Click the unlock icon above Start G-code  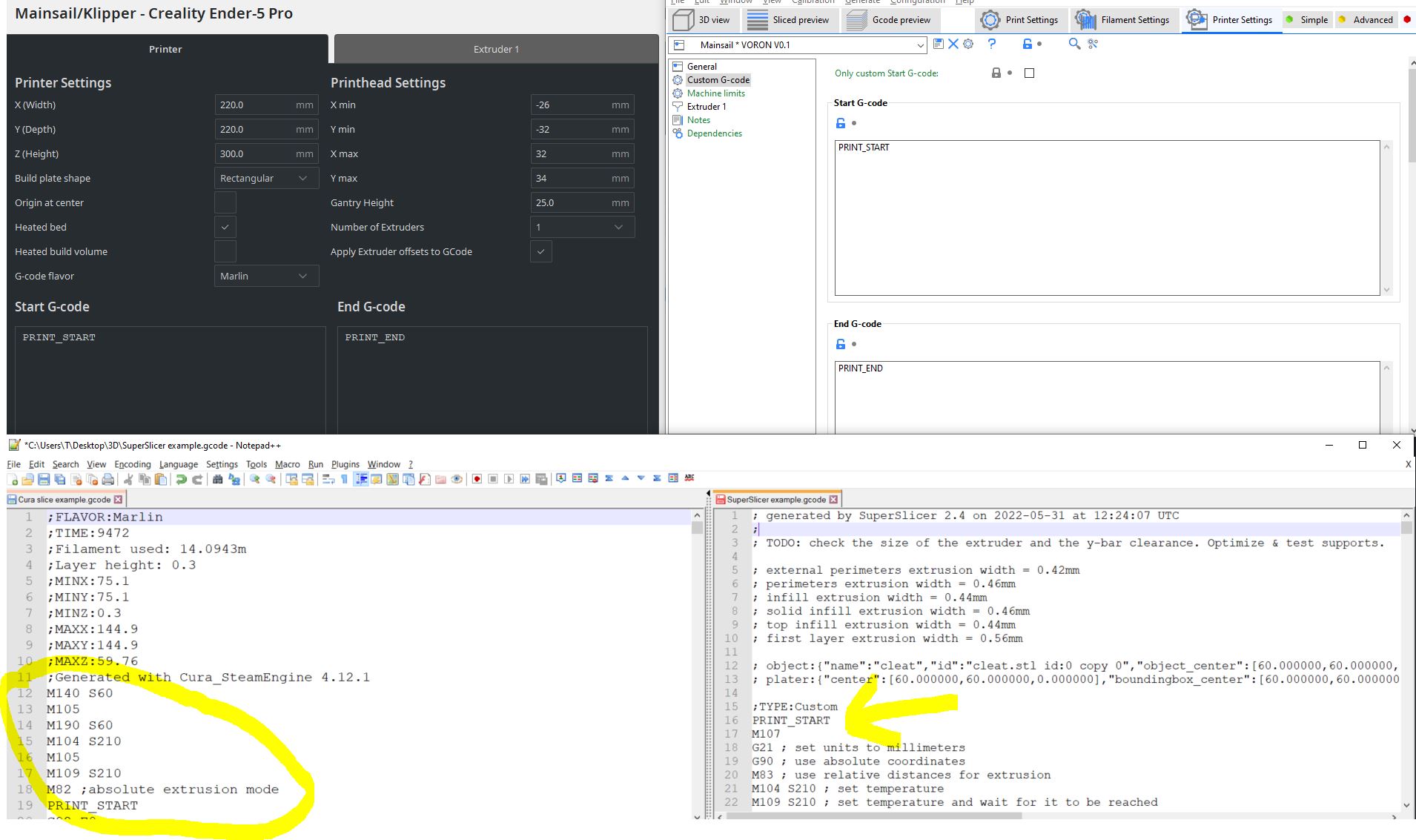[x=840, y=123]
